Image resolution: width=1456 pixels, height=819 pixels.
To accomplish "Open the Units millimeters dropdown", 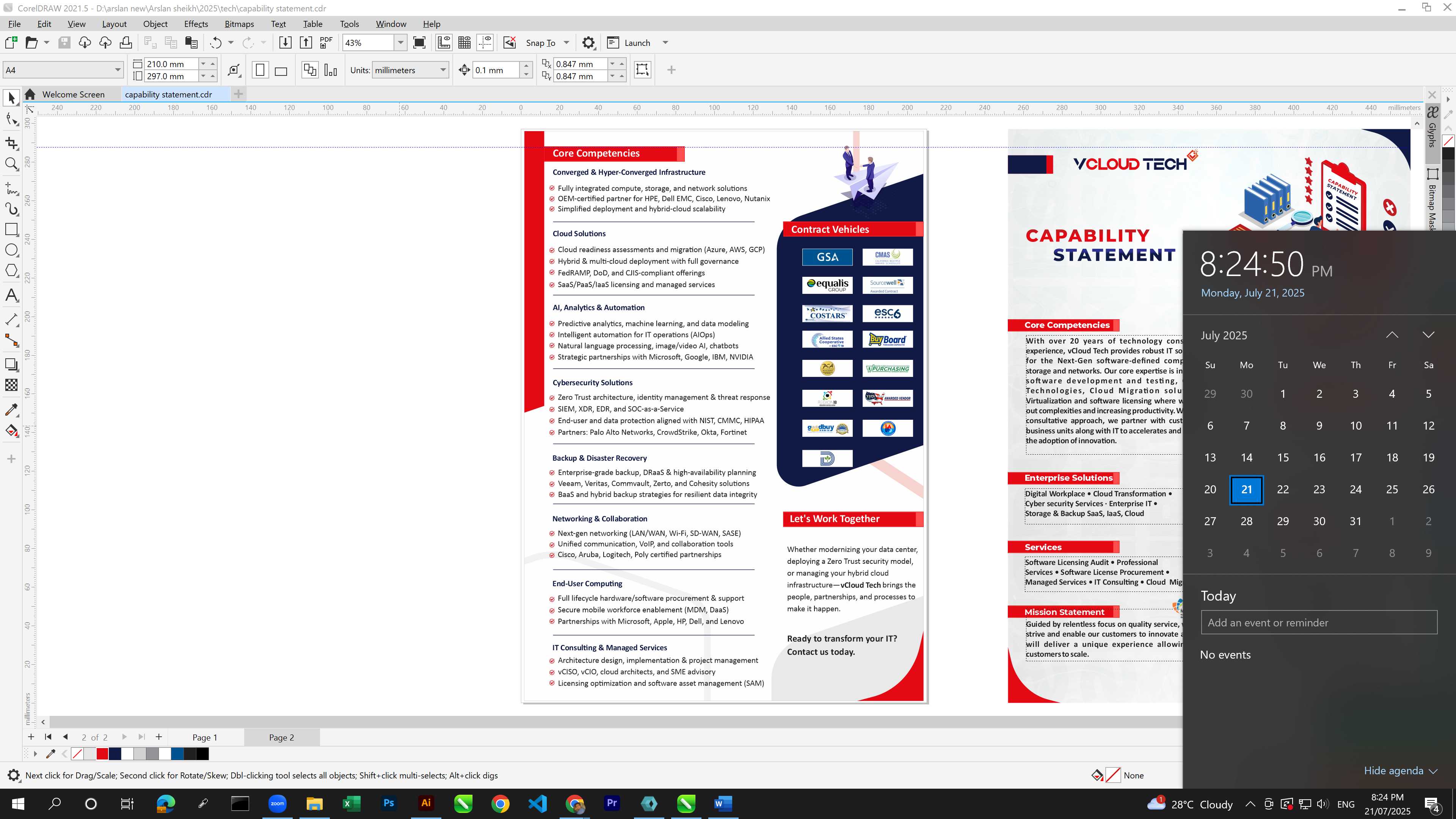I will 442,70.
